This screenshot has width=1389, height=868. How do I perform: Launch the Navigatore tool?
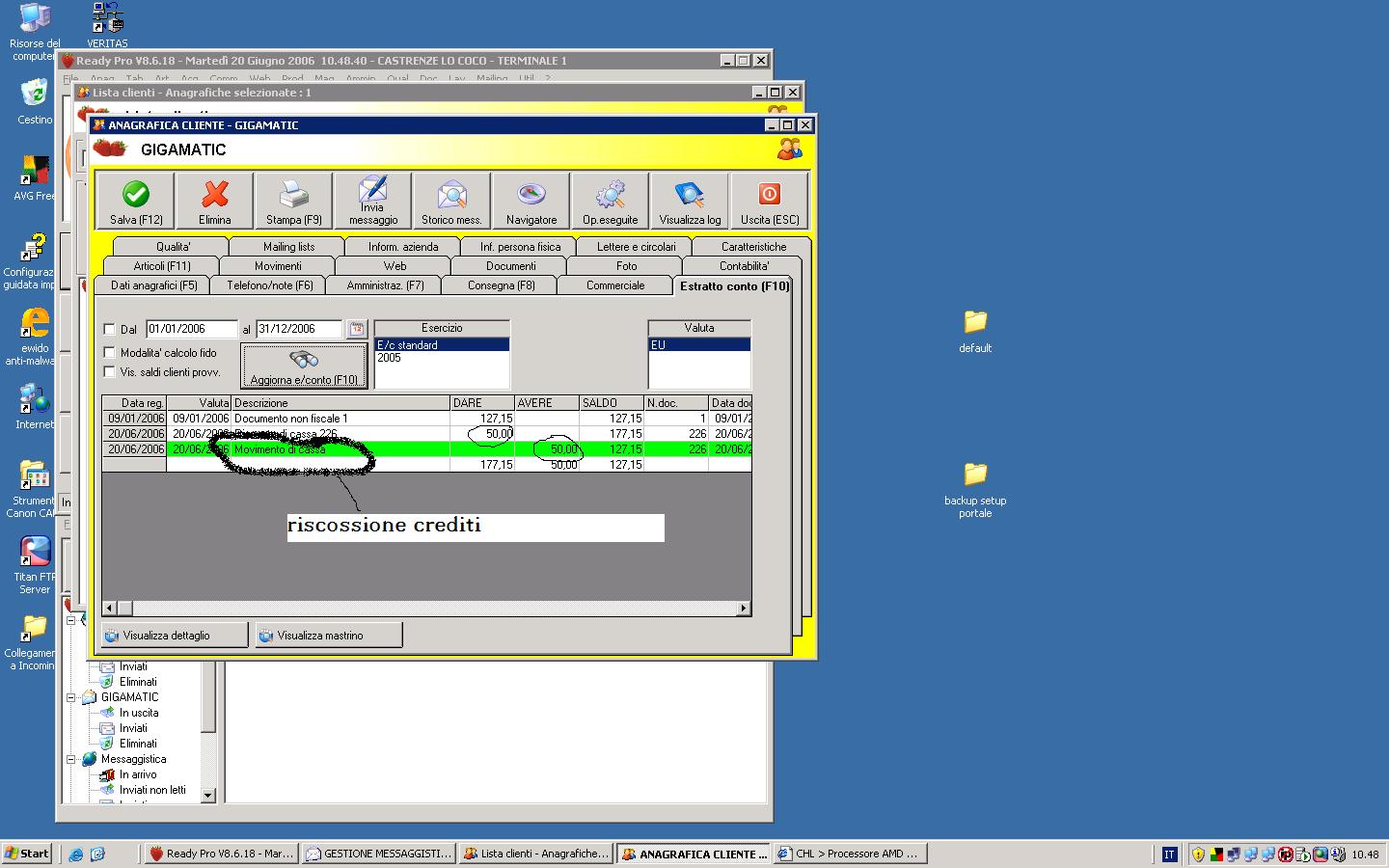click(x=531, y=202)
